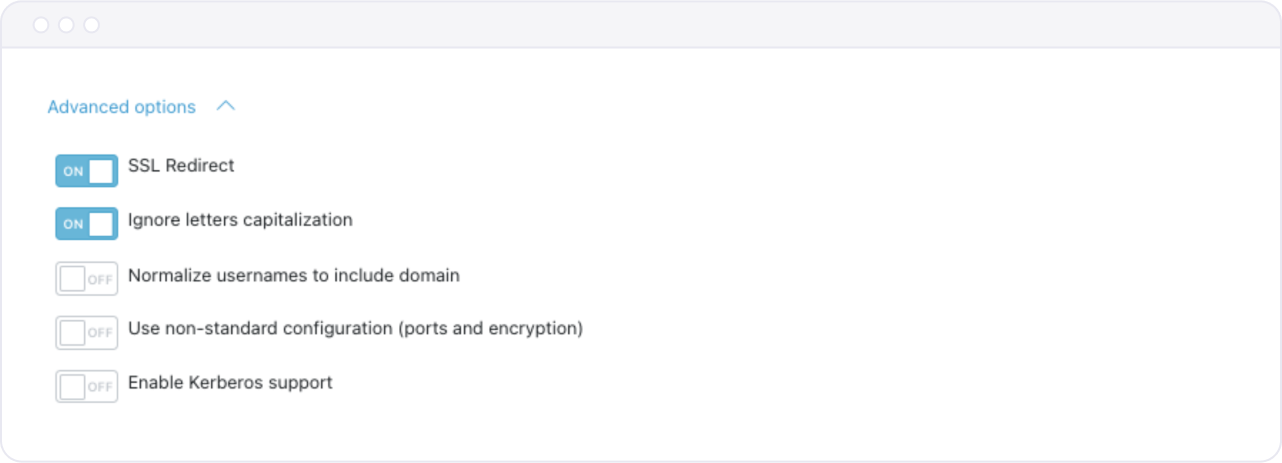
Task: Click the rightmost window control circle
Action: pos(91,25)
